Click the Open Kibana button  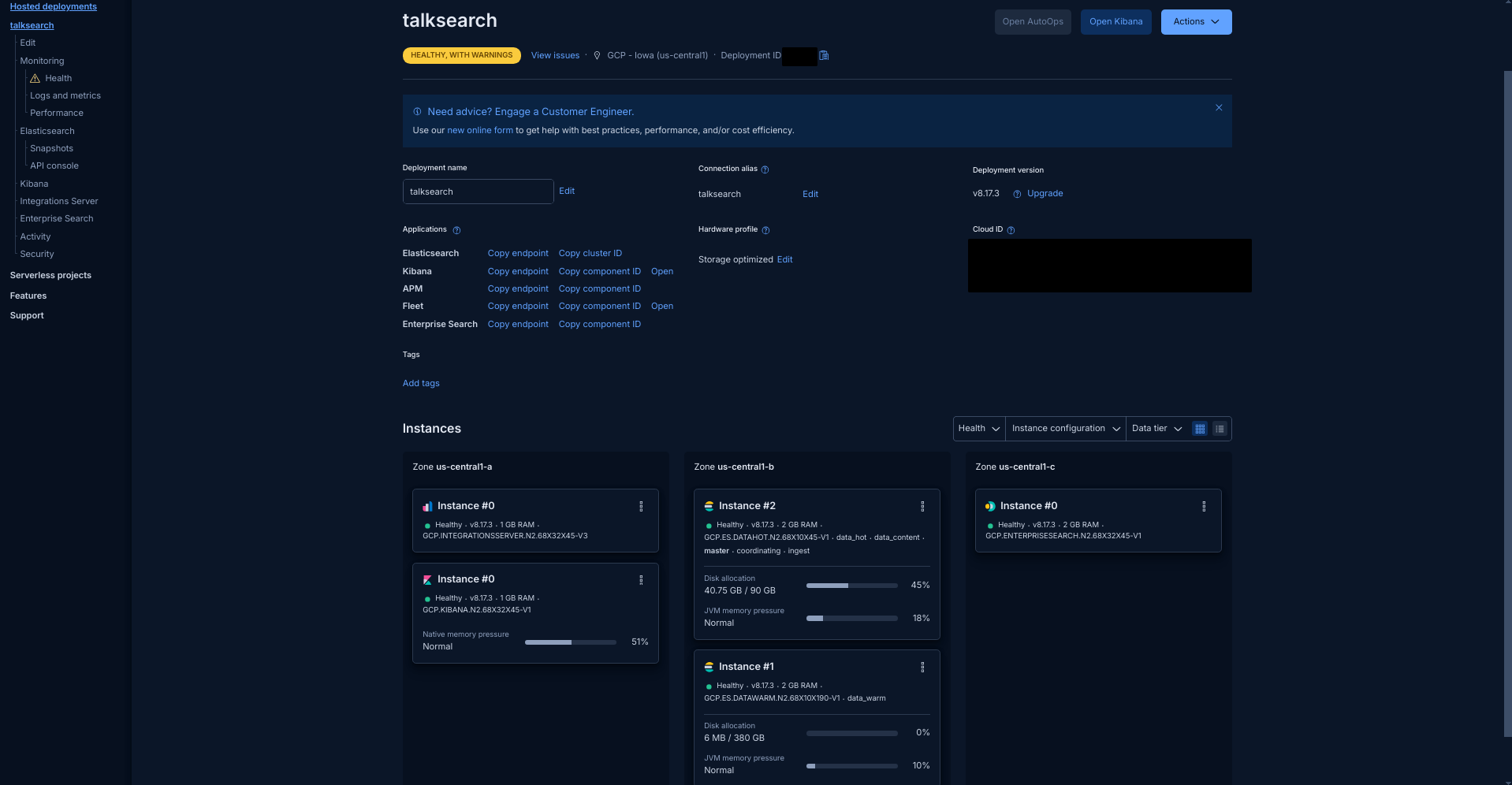click(1115, 22)
